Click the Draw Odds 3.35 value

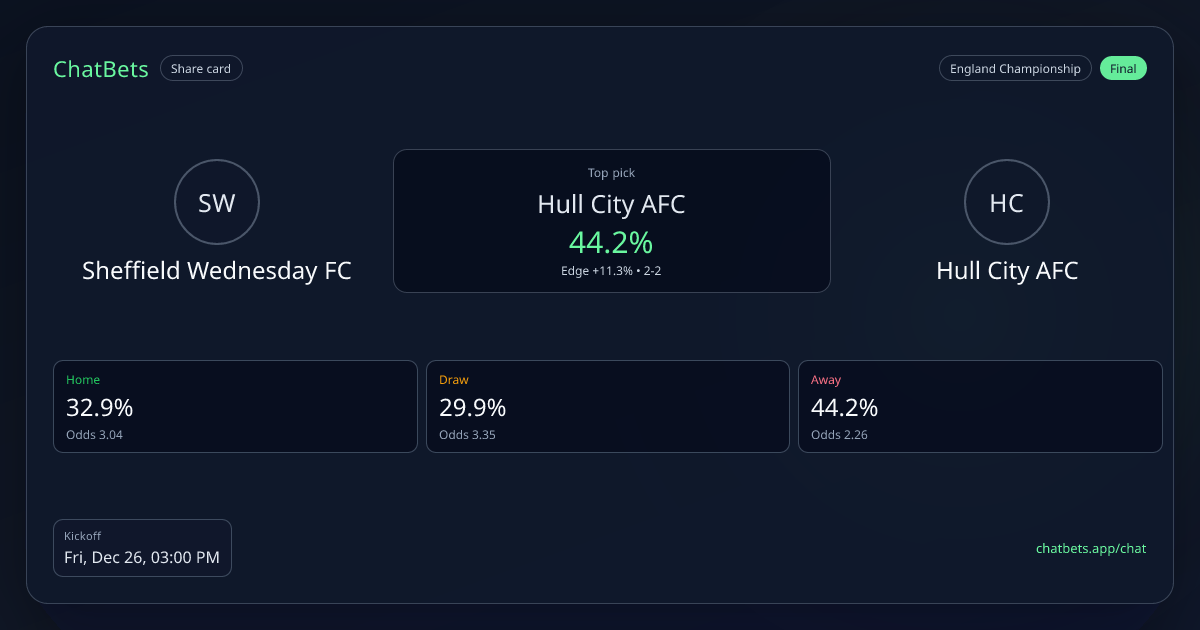tap(467, 435)
